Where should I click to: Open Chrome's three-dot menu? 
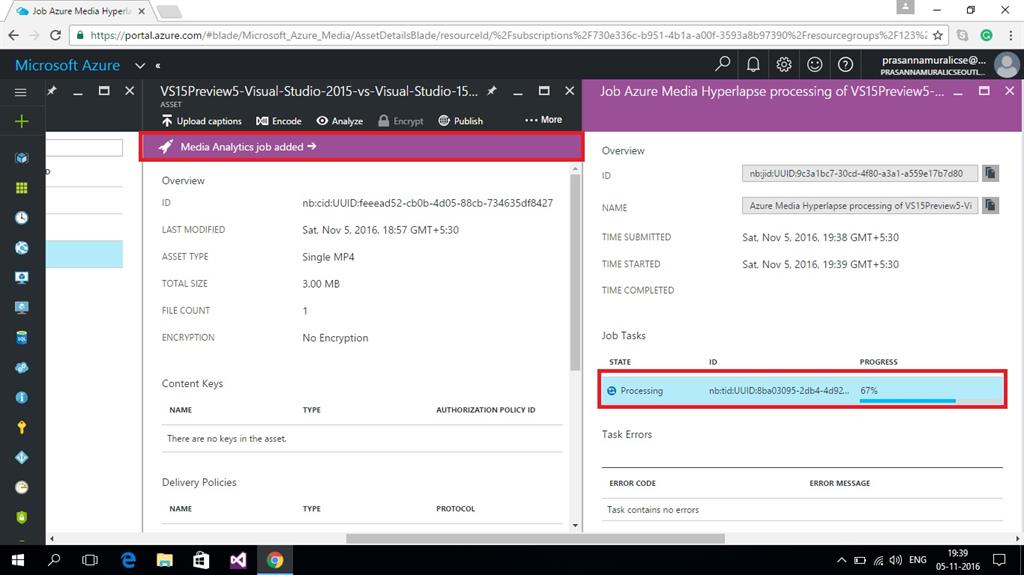[x=1010, y=35]
